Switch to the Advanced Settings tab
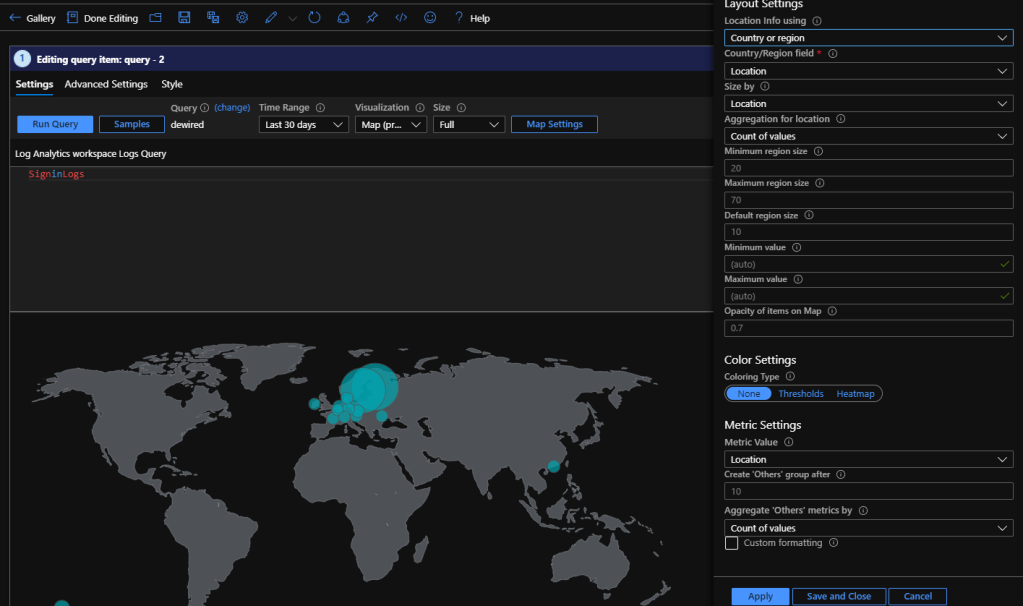Image resolution: width=1023 pixels, height=606 pixels. (x=106, y=85)
